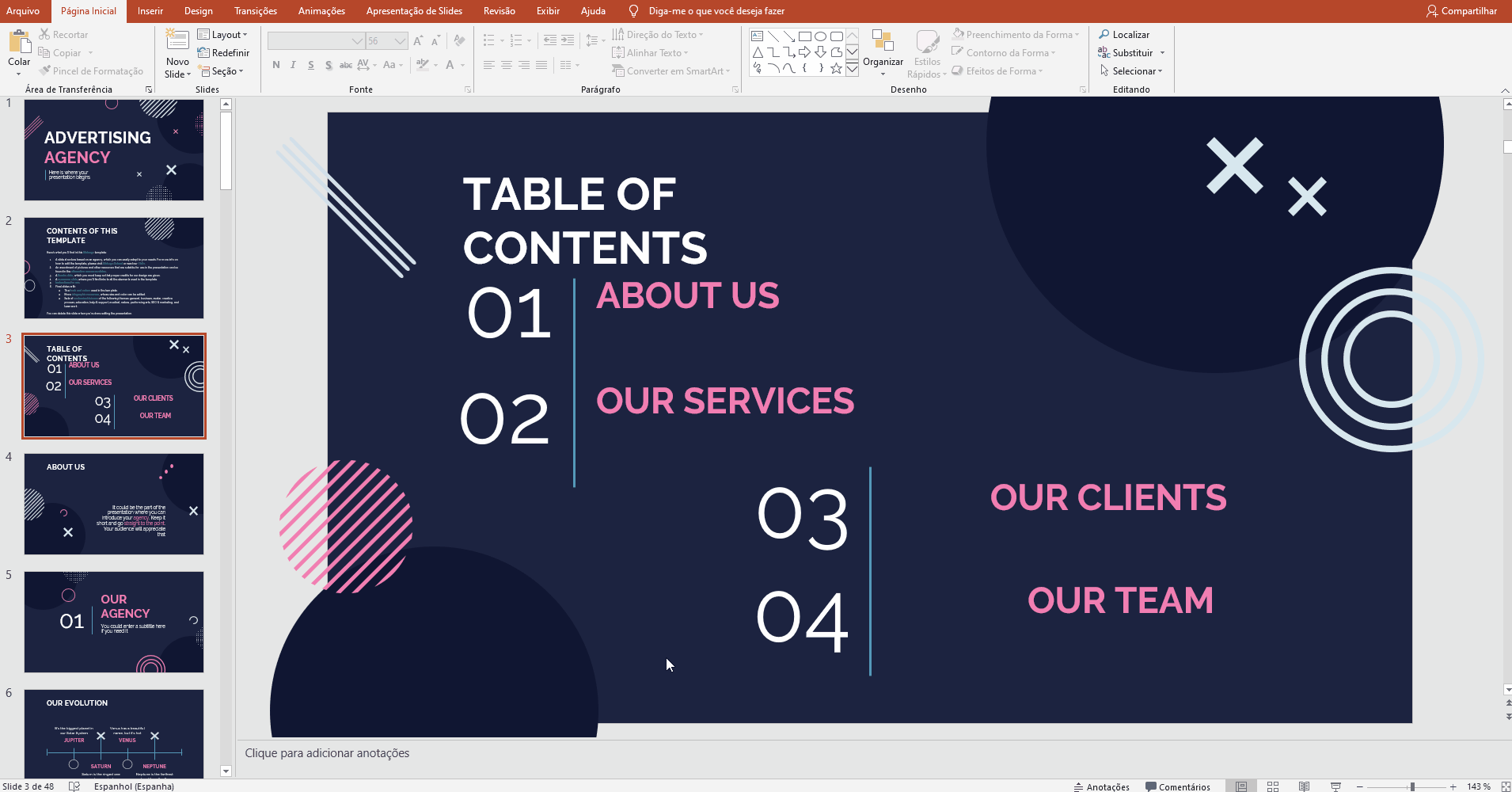Click the Colar paste icon
This screenshot has height=792, width=1512.
click(19, 41)
